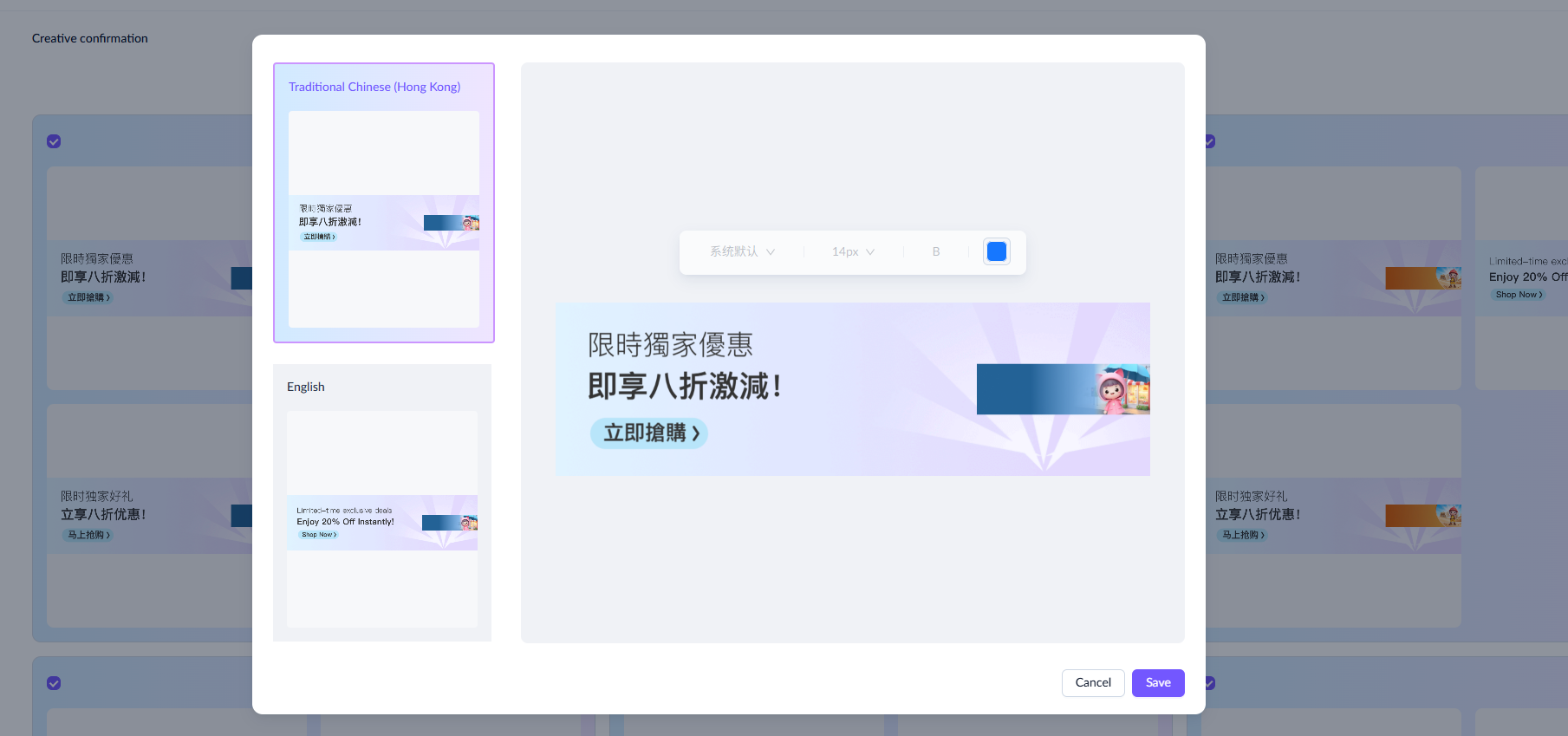Click 立即搶購 in orange background card
Viewport: 1568px width, 736px height.
coord(1244,297)
